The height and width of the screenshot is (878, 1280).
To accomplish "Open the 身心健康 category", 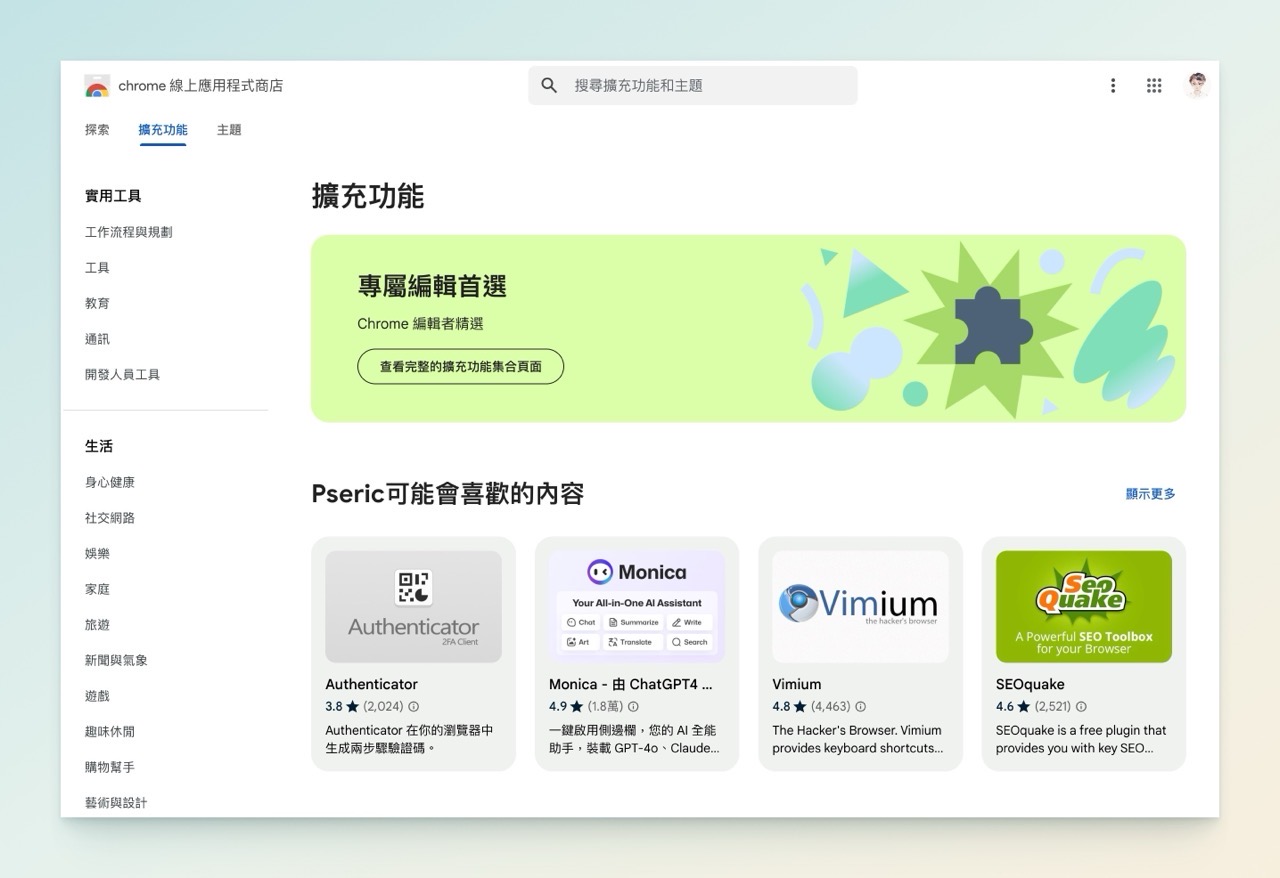I will (x=110, y=482).
